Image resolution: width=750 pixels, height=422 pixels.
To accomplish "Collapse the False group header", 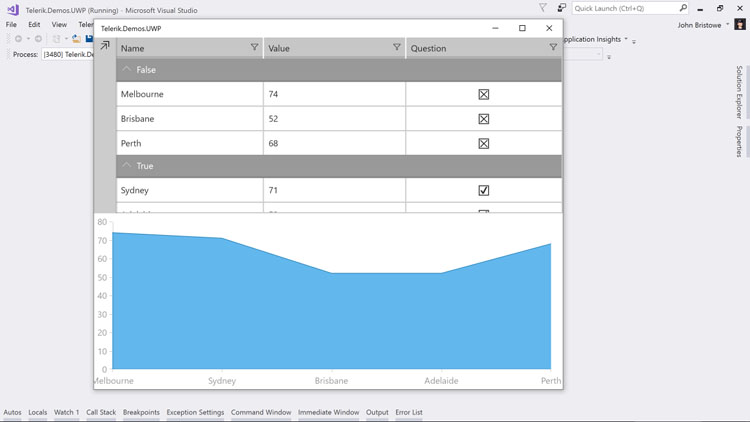I will click(x=127, y=70).
